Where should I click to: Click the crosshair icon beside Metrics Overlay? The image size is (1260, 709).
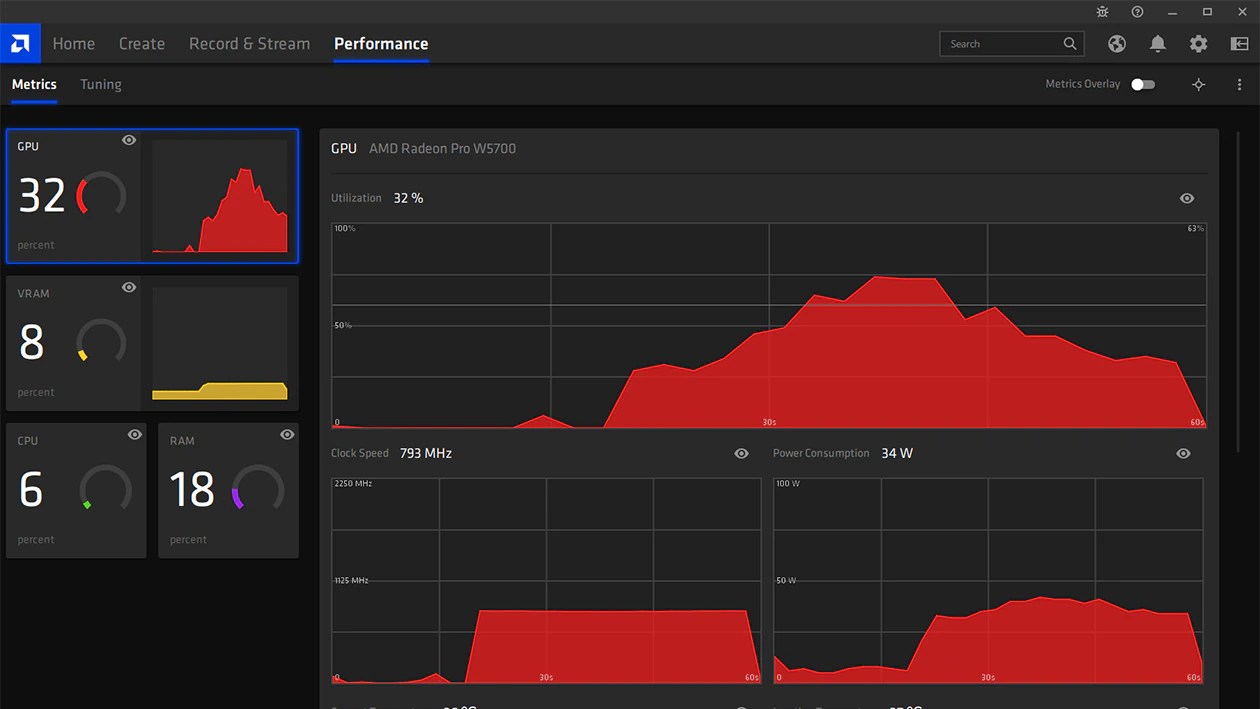click(1199, 85)
